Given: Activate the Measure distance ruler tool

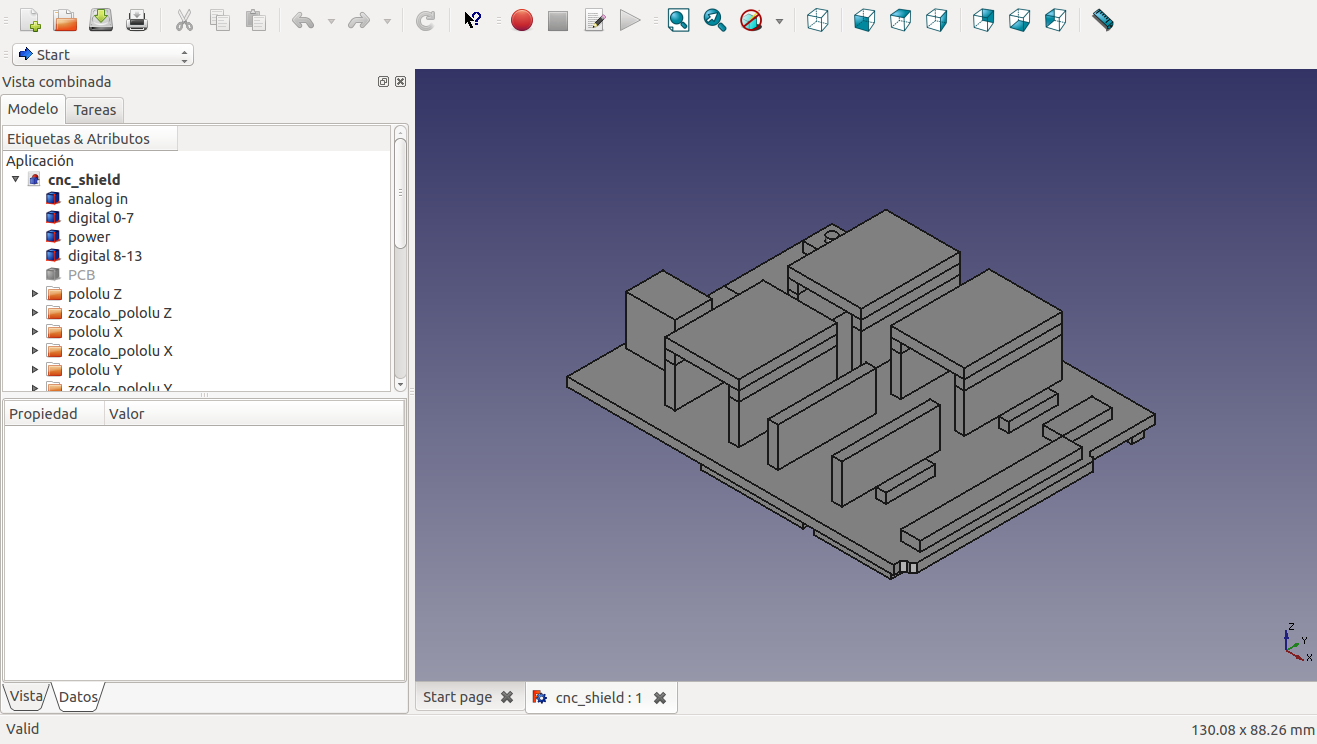Looking at the screenshot, I should point(1103,20).
